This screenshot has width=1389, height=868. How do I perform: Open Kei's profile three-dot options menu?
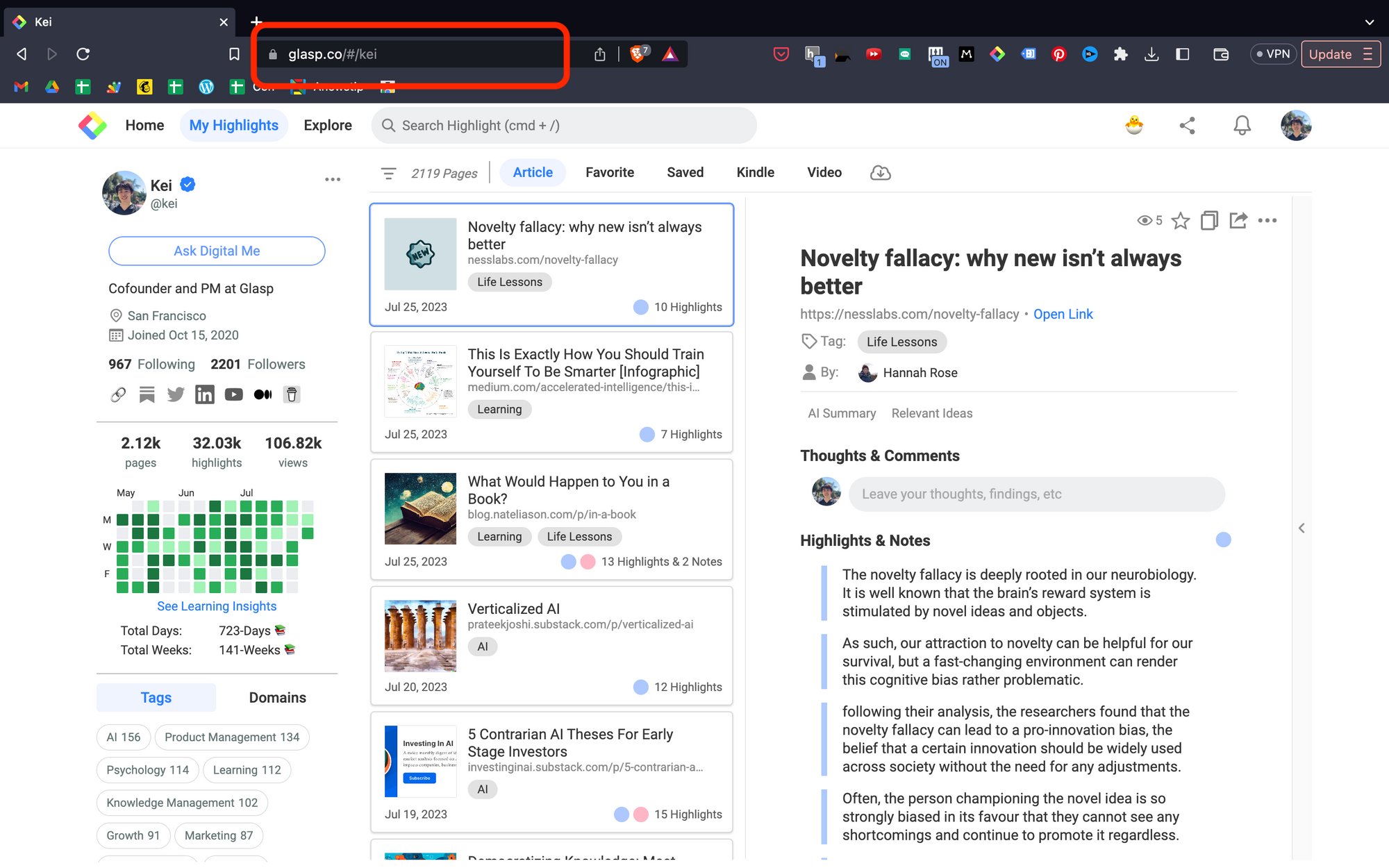coord(333,179)
